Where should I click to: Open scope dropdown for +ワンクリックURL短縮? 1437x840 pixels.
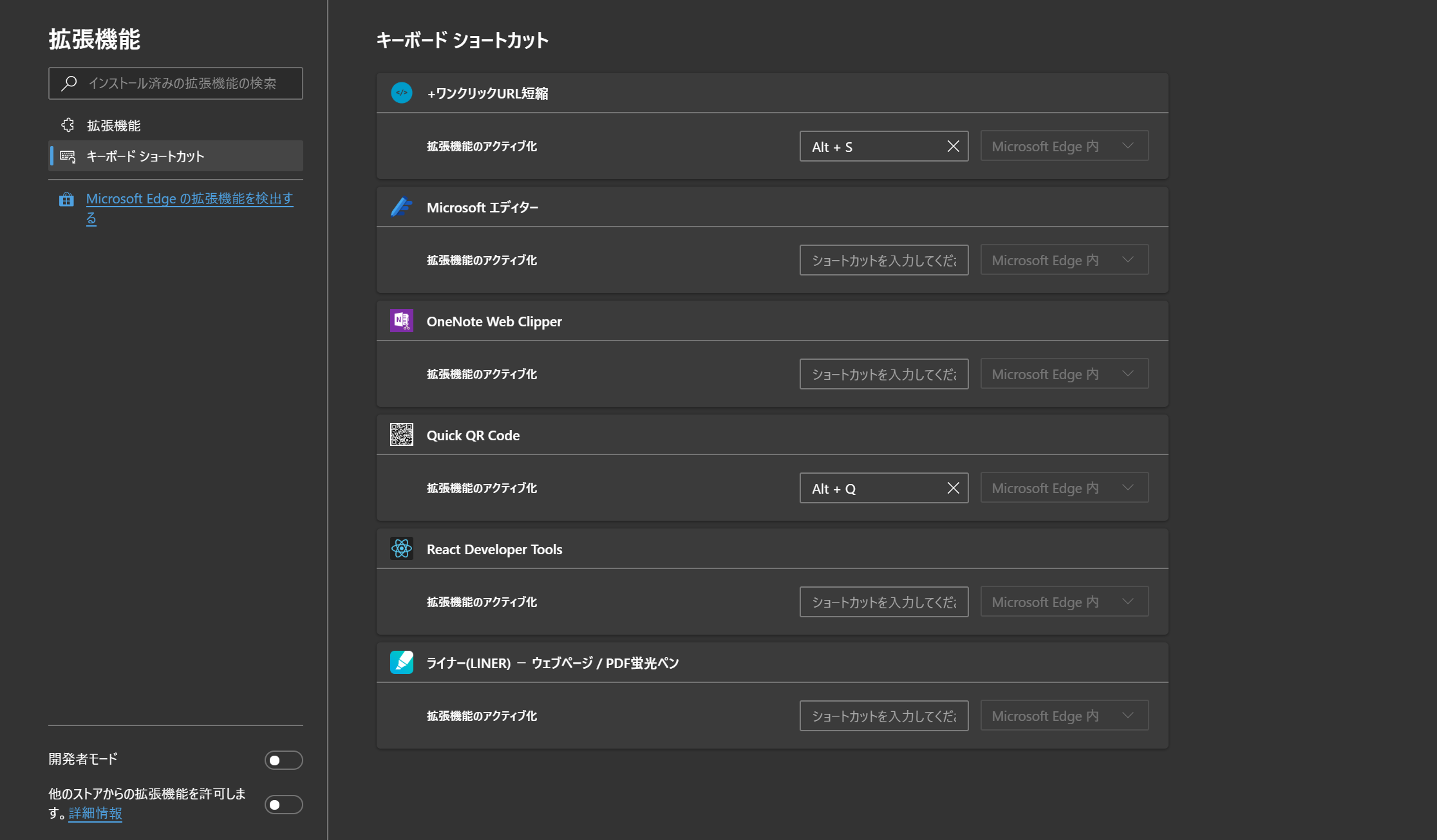(x=1064, y=146)
